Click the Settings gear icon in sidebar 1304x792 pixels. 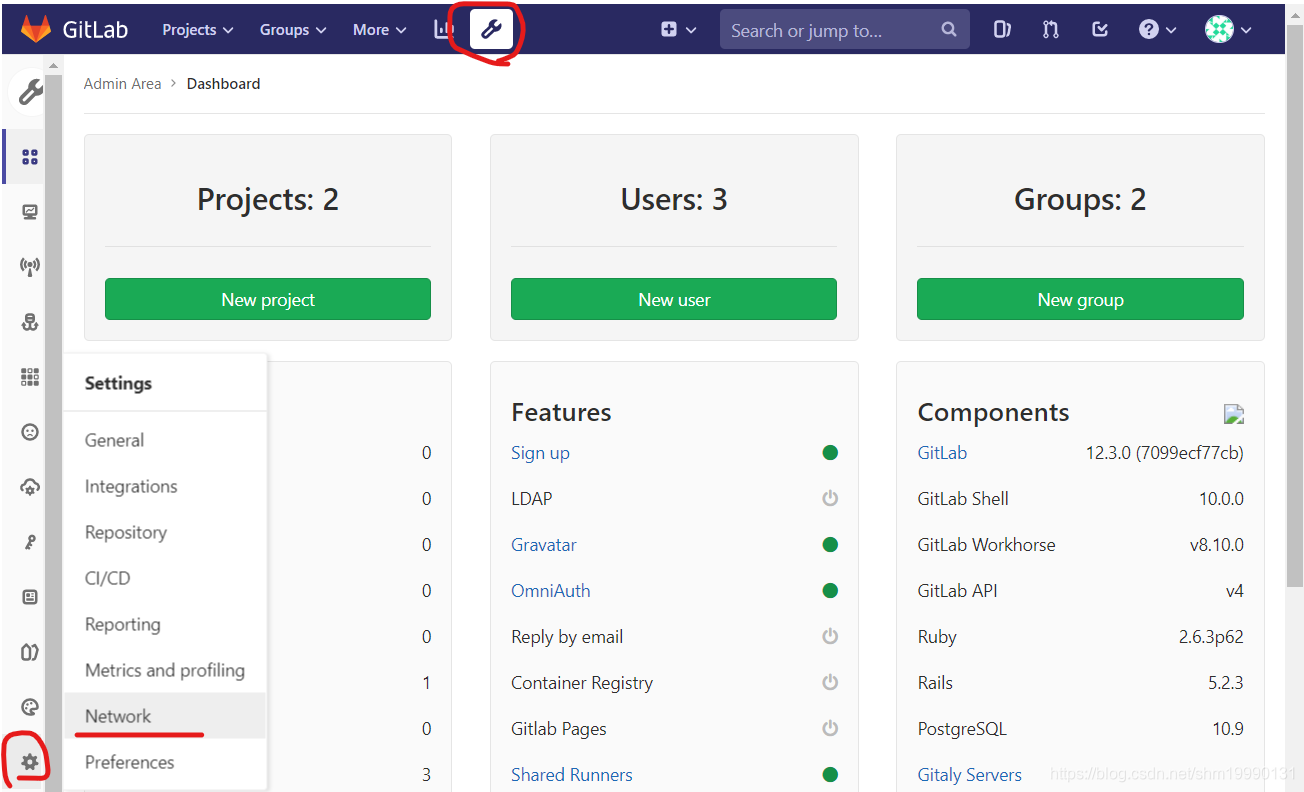(x=30, y=762)
